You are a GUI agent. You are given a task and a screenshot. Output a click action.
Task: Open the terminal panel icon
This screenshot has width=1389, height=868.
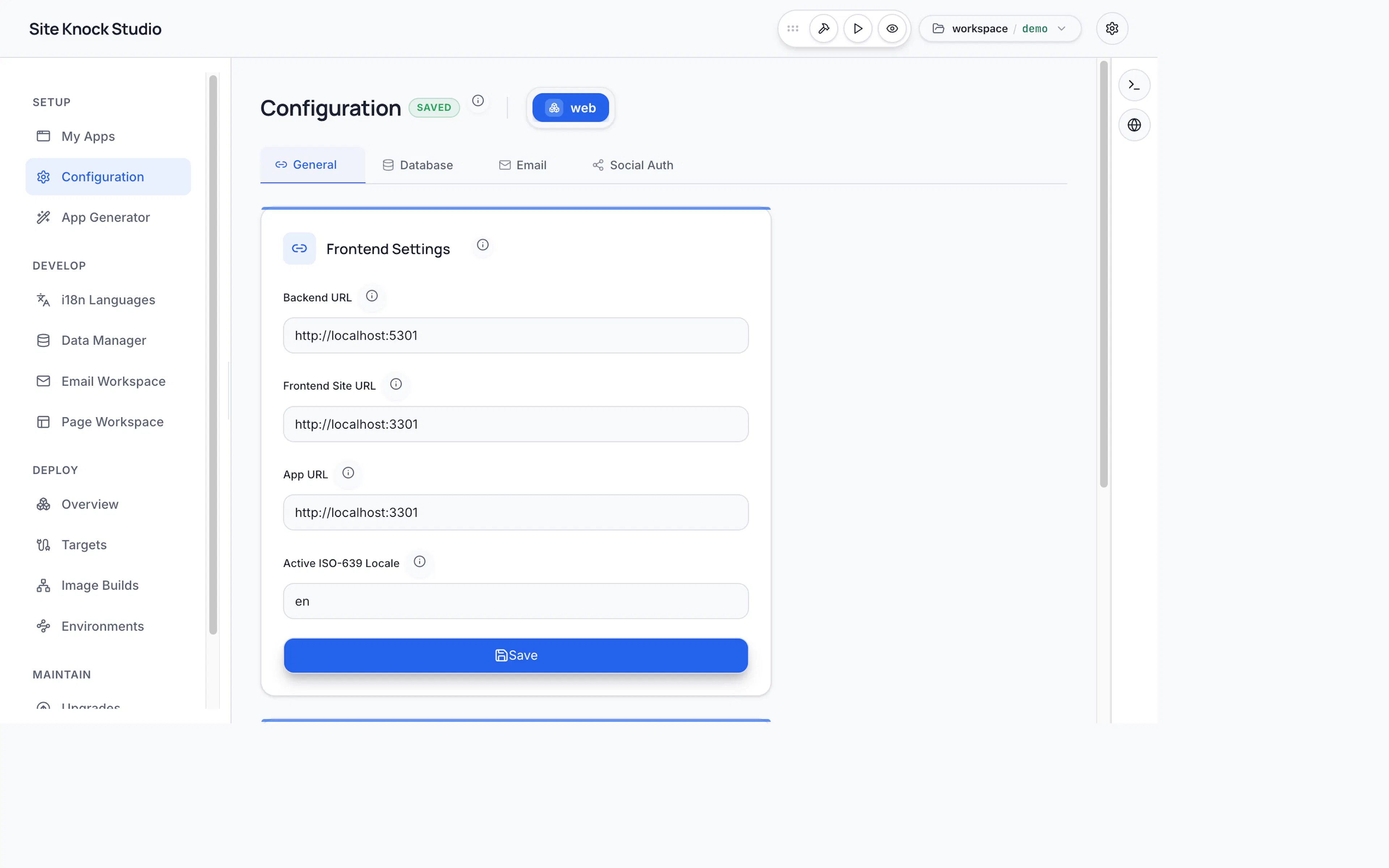pos(1134,85)
